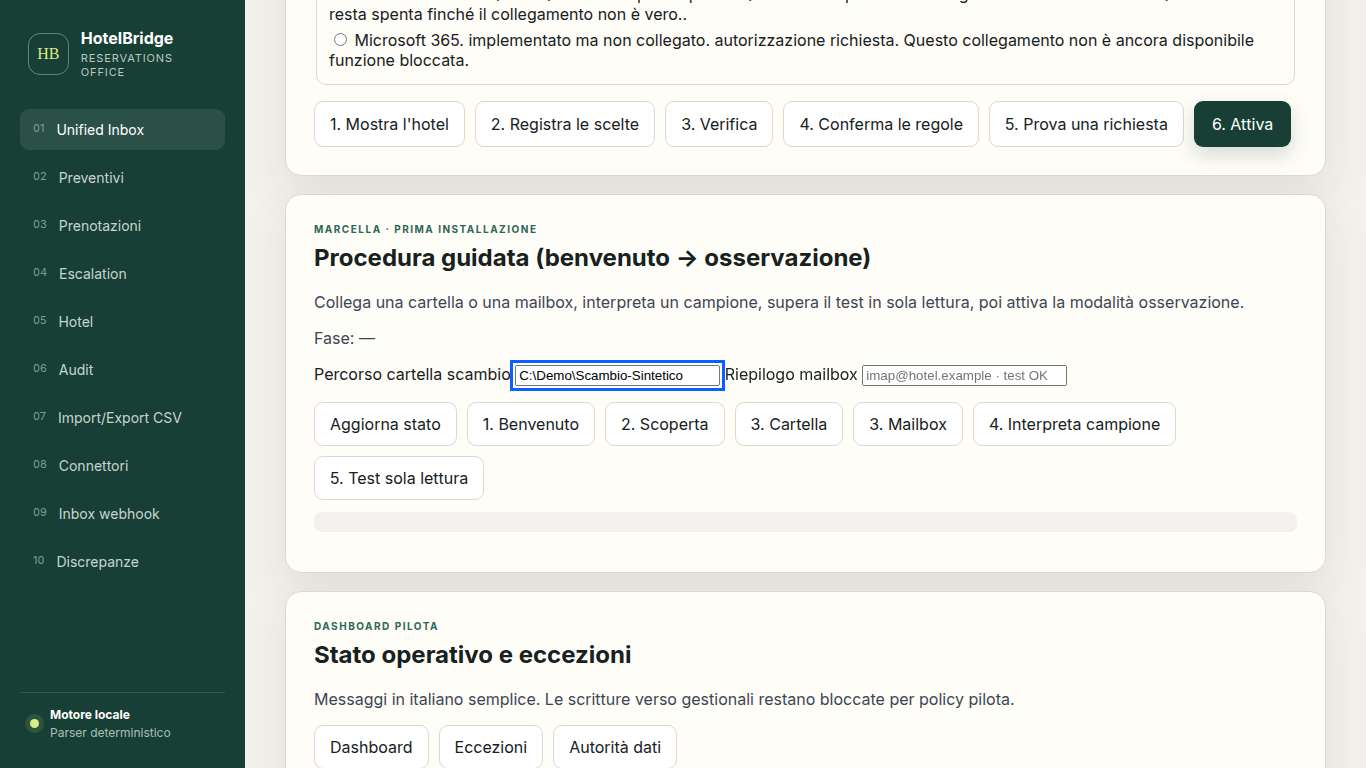
Task: Click '4. Interpreta campione'
Action: [x=1074, y=424]
